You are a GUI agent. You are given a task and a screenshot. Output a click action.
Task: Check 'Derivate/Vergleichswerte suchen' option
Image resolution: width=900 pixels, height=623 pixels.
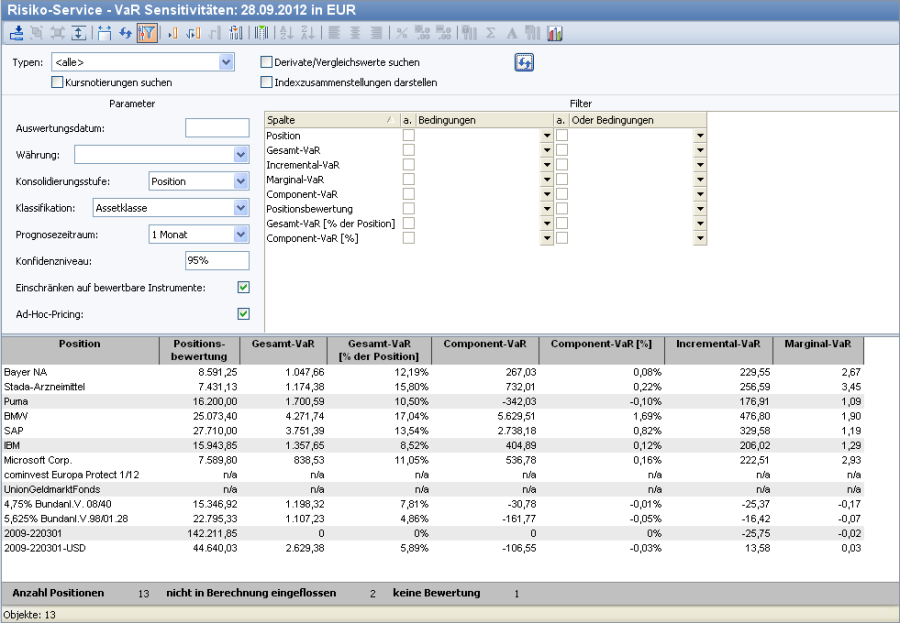[266, 62]
